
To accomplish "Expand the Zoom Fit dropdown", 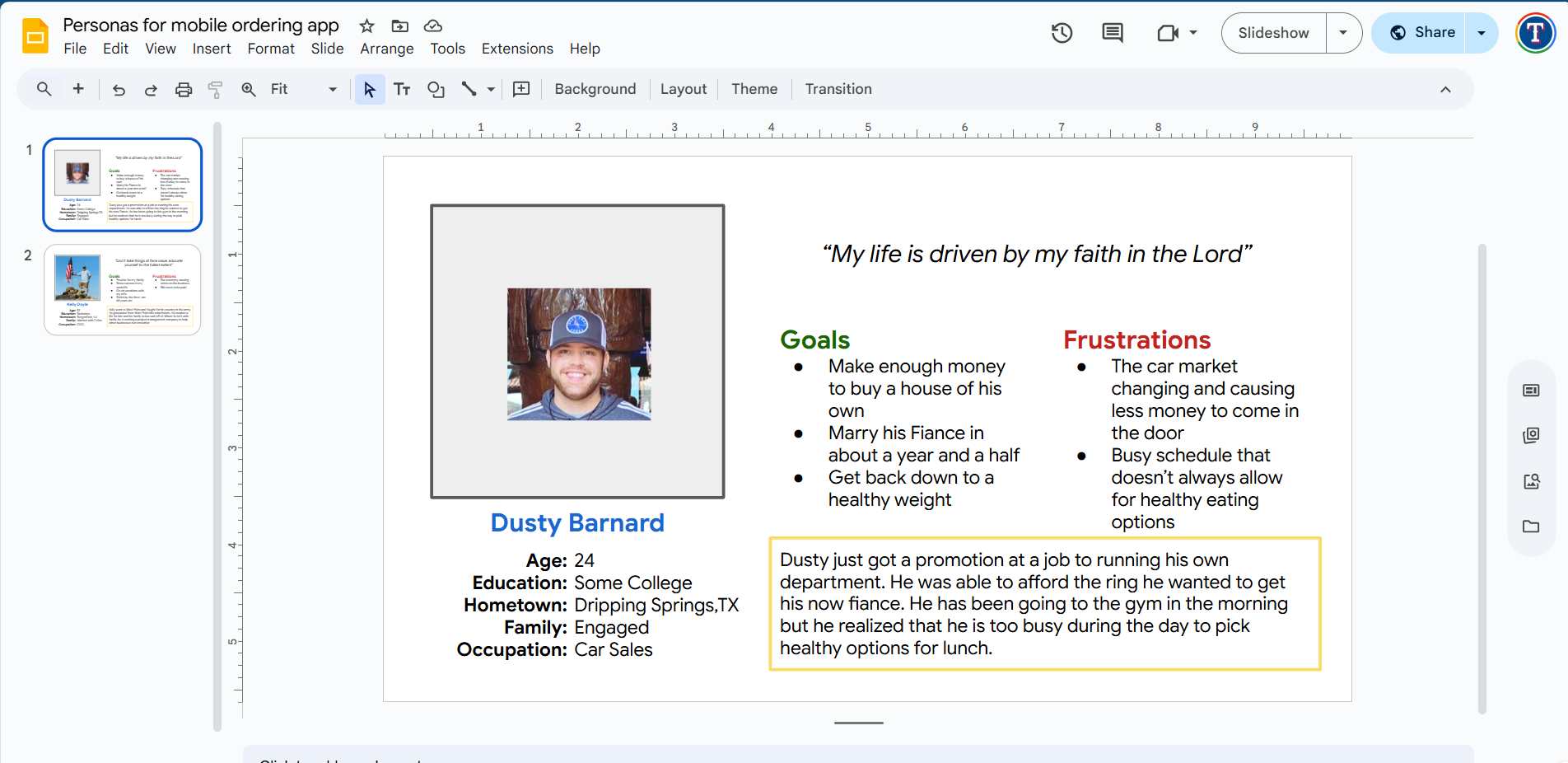I will [332, 89].
